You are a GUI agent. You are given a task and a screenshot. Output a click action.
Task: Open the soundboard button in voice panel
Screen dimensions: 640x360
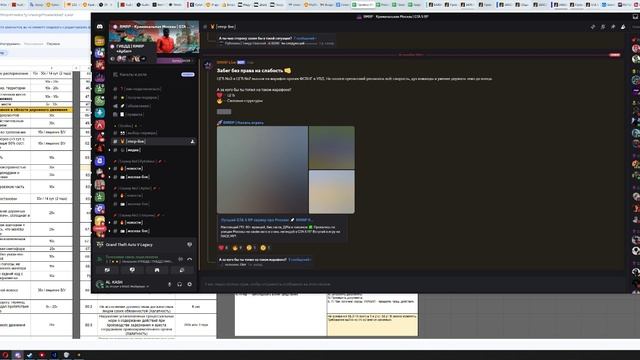[182, 270]
